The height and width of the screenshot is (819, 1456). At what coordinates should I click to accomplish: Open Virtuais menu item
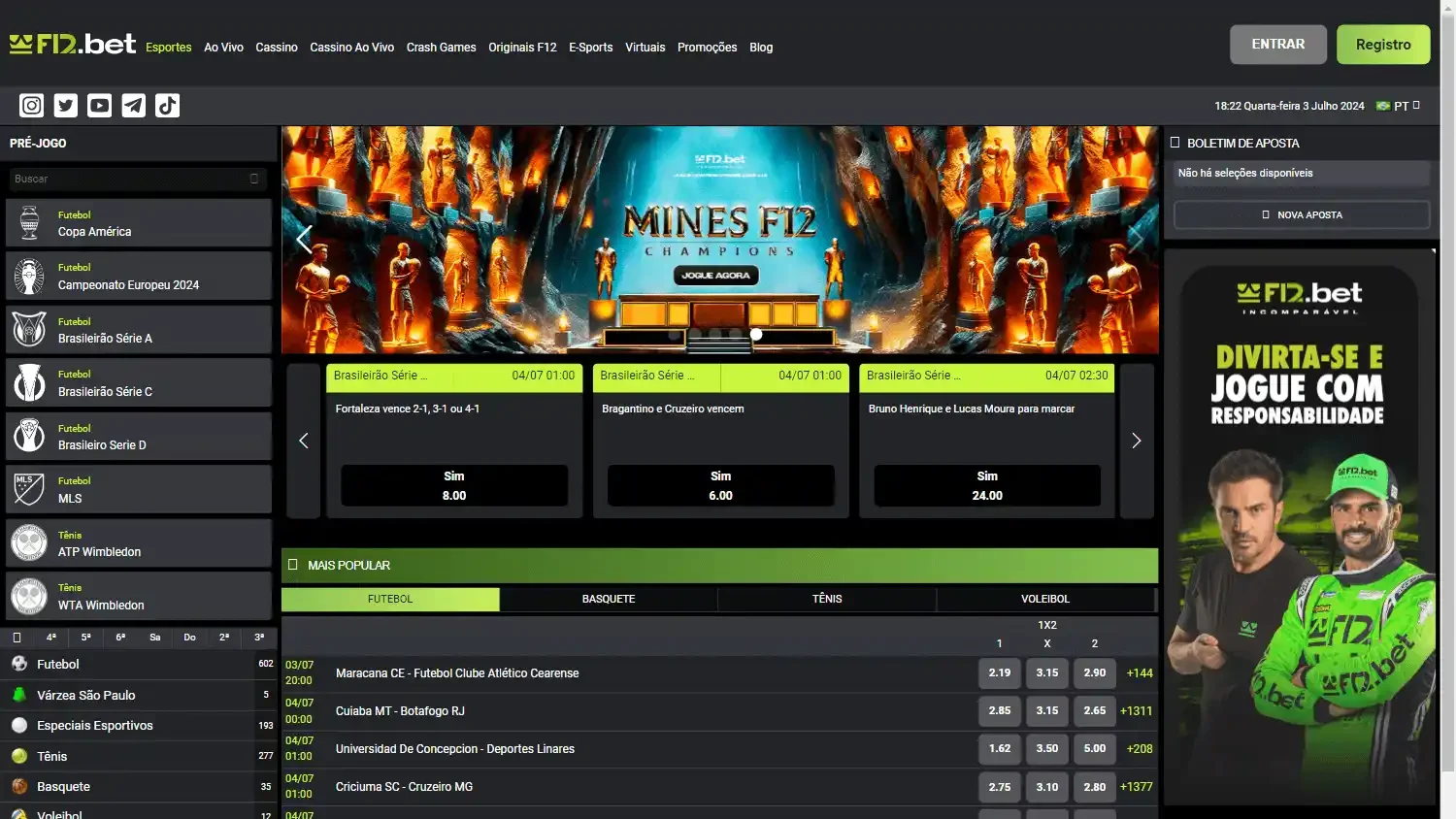point(645,48)
